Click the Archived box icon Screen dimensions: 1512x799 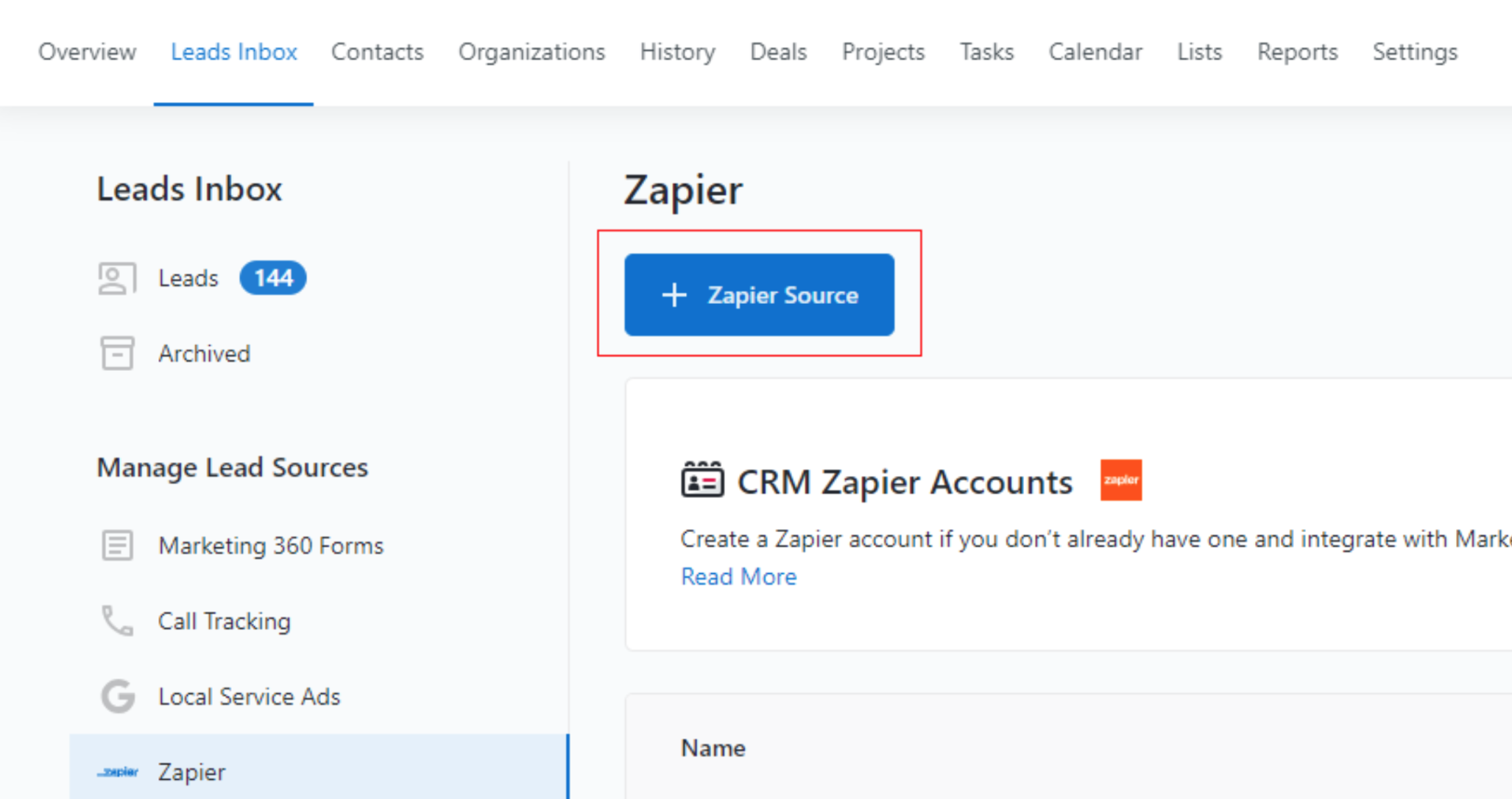(117, 353)
